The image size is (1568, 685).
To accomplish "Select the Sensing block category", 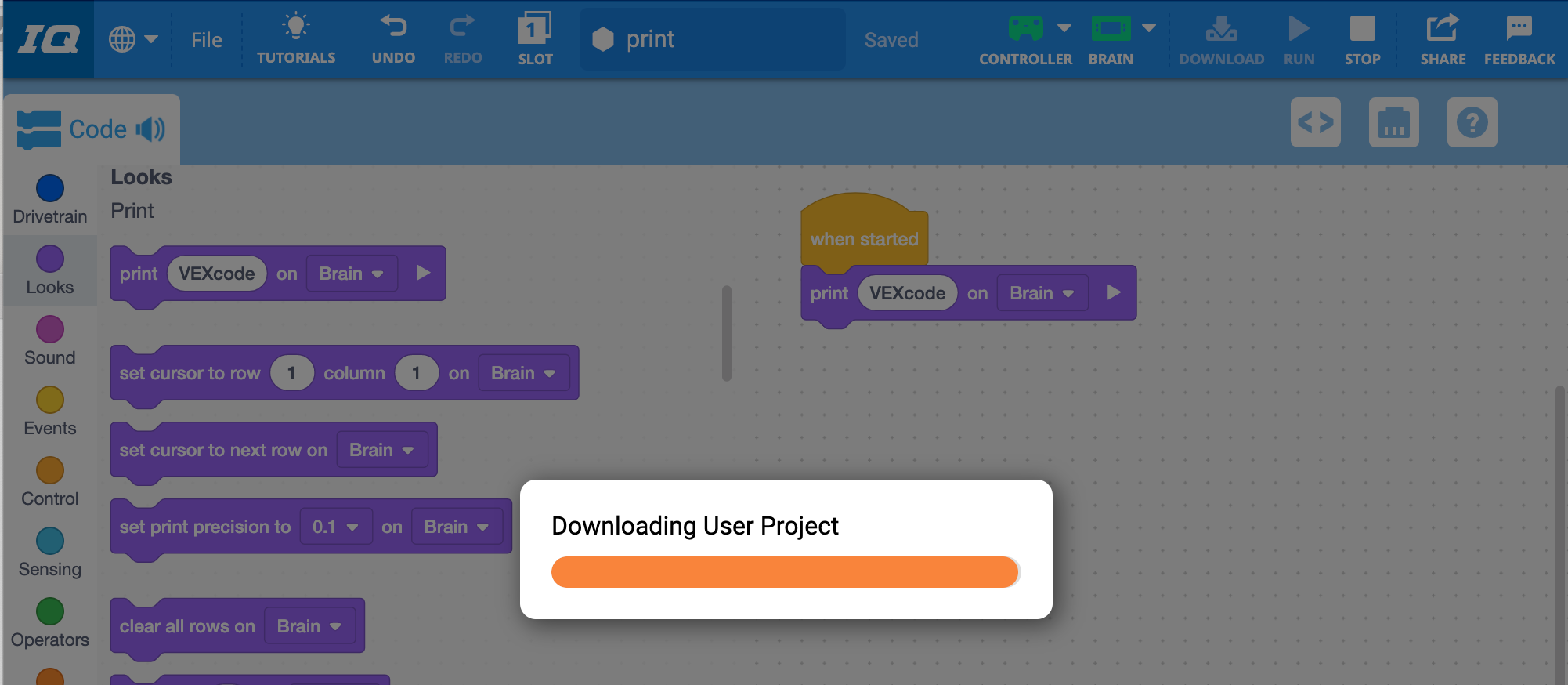I will (50, 552).
